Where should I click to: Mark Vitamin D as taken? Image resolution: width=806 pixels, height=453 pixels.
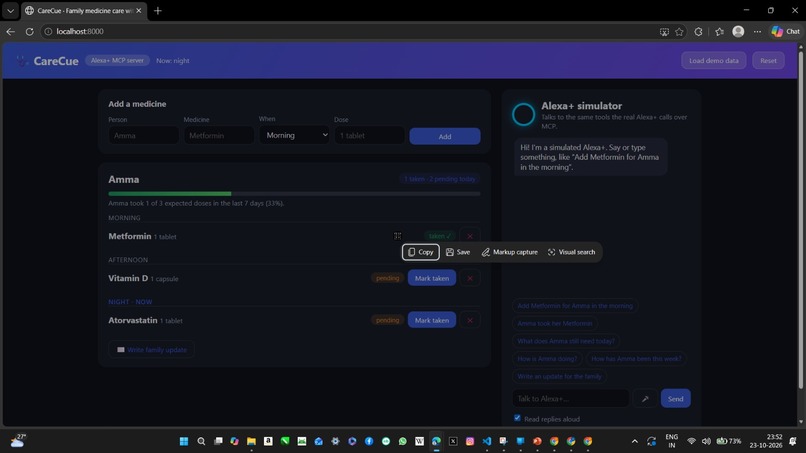(432, 278)
